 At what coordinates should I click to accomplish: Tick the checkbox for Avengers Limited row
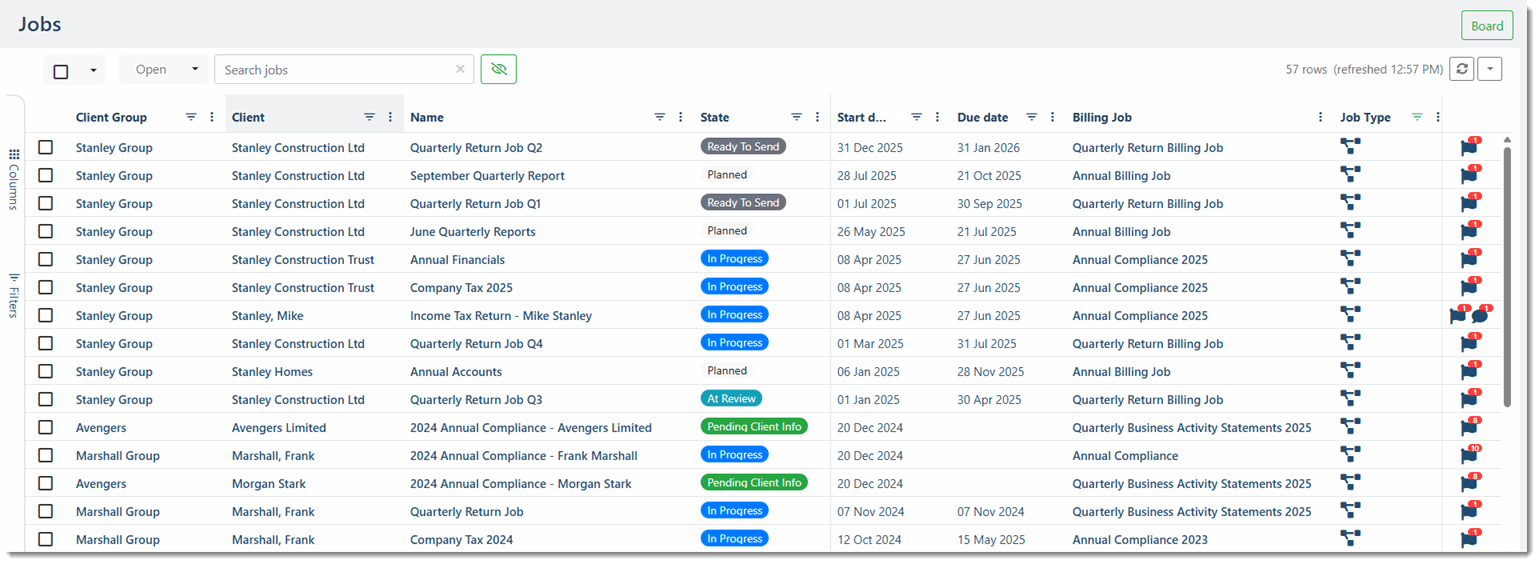46,427
